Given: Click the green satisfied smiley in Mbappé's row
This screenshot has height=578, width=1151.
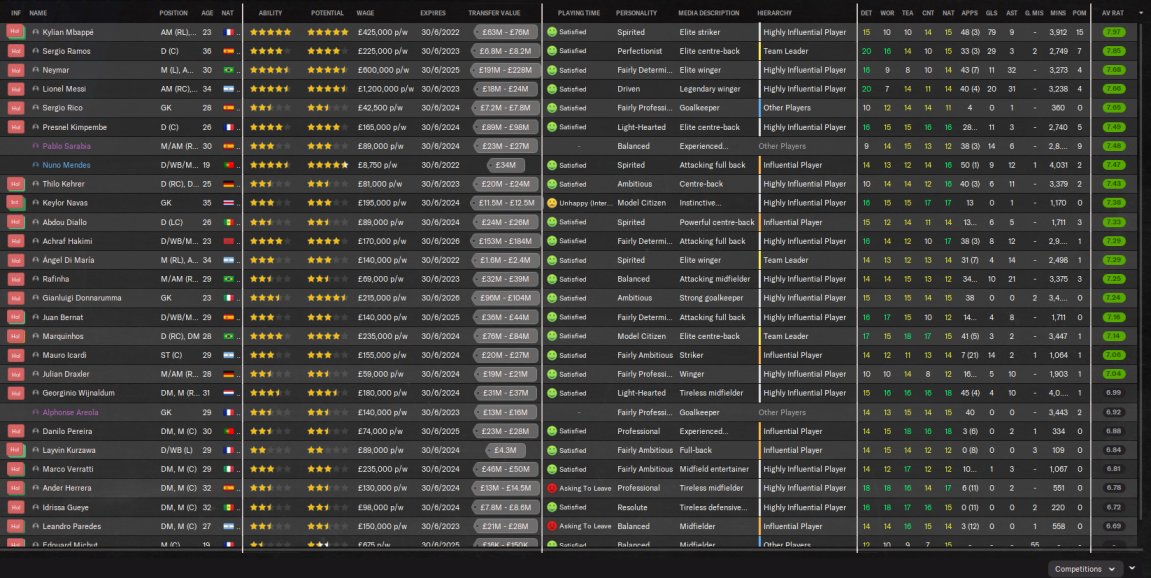Looking at the screenshot, I should click(x=552, y=32).
